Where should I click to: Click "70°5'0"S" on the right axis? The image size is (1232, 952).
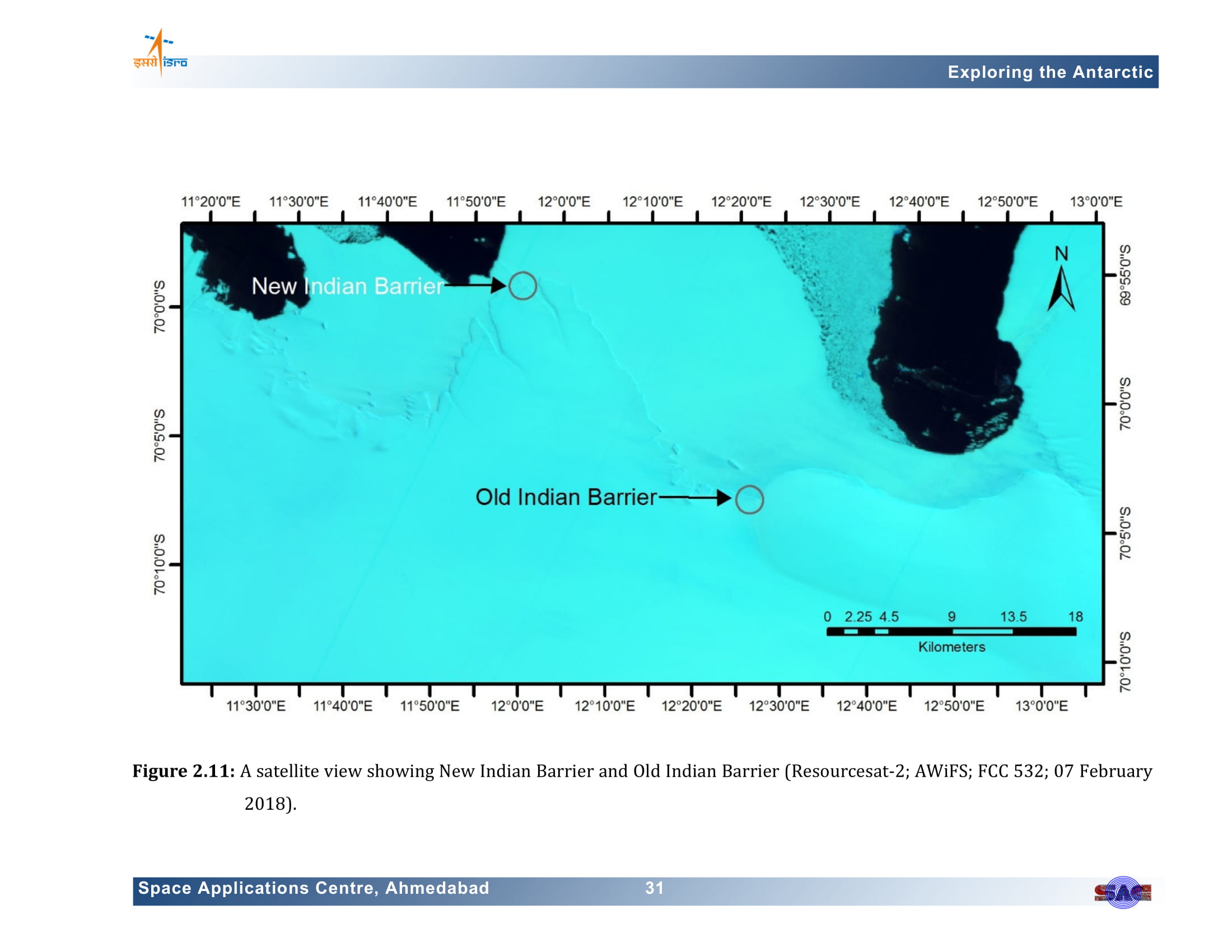(1125, 534)
